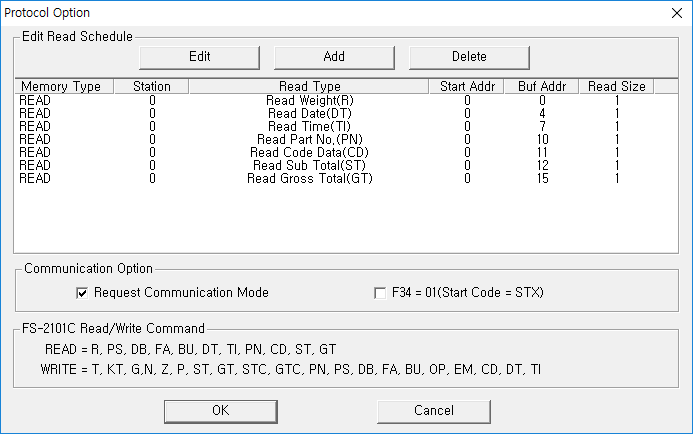Screen dimensions: 693x434
Task: Select the Read Date(DT) row
Action: [346, 114]
